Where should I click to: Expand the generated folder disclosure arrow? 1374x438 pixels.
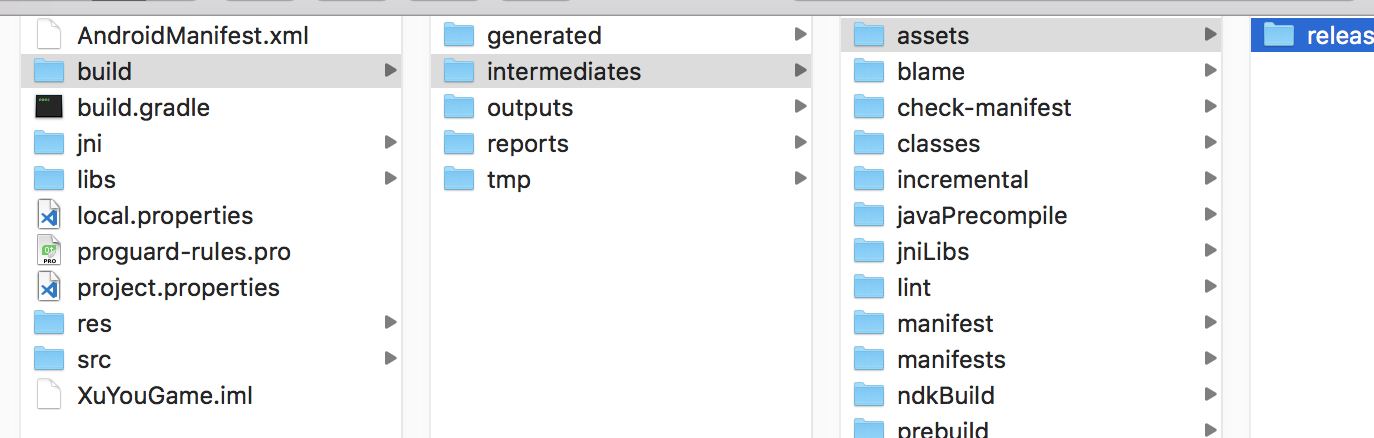[x=800, y=35]
